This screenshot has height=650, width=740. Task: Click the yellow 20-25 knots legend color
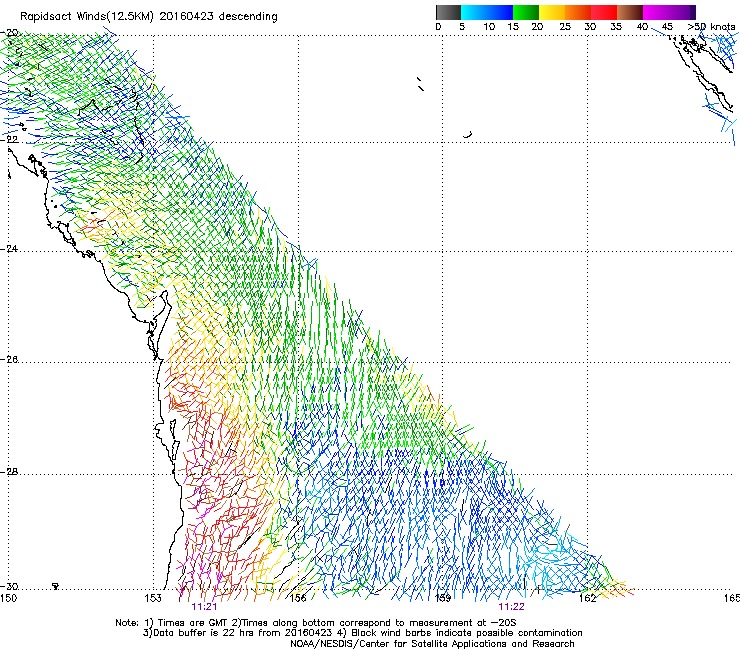pyautogui.click(x=552, y=12)
